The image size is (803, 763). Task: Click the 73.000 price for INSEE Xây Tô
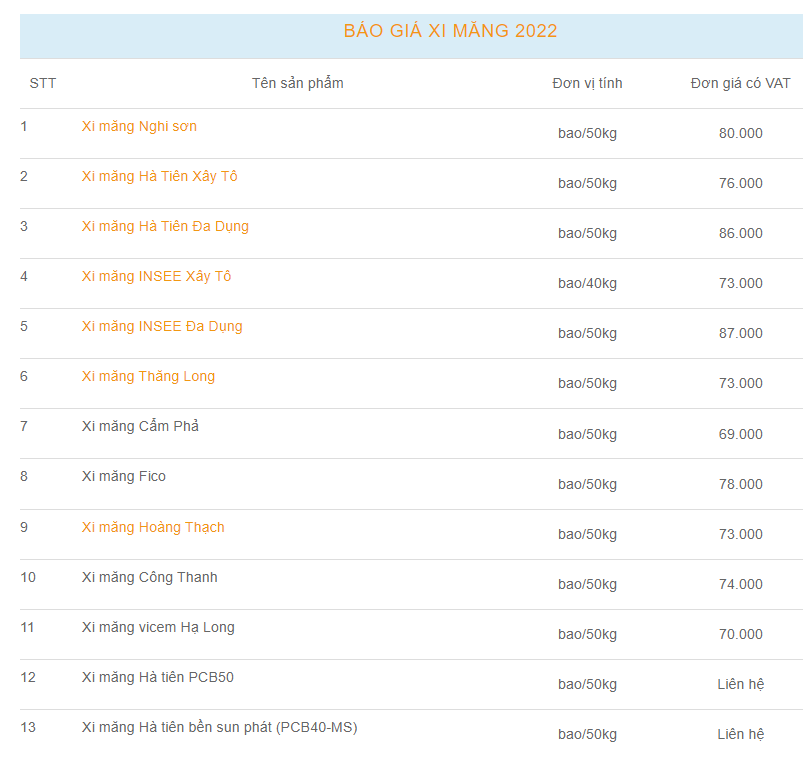click(x=741, y=283)
